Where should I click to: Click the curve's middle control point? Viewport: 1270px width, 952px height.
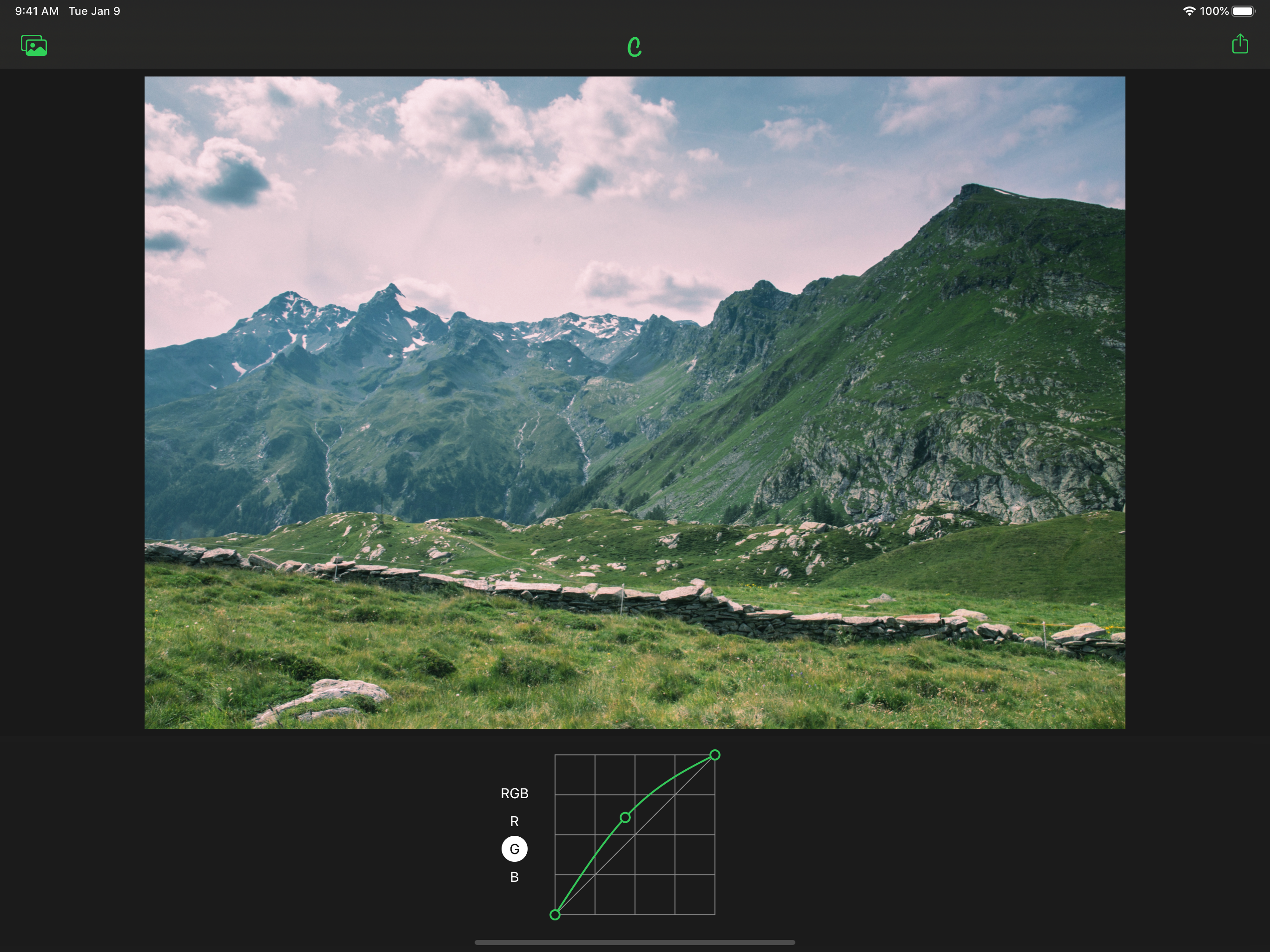click(625, 817)
